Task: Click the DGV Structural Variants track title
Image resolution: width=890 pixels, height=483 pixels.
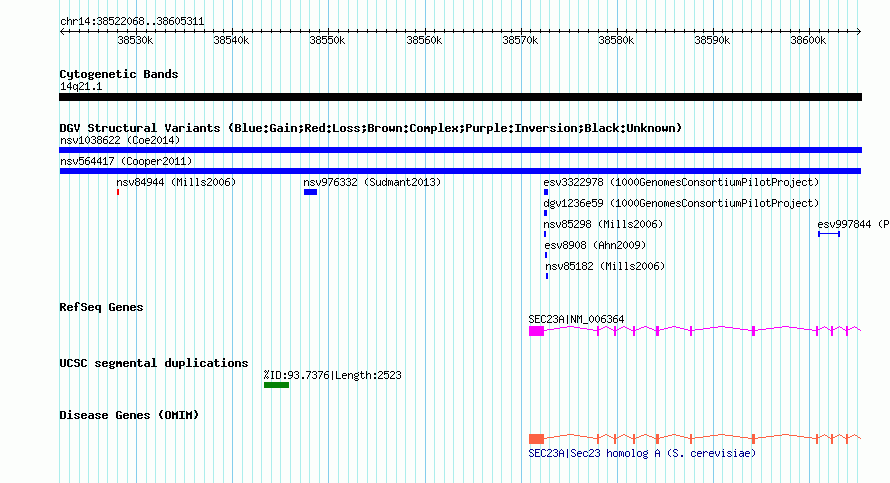Action: point(371,128)
